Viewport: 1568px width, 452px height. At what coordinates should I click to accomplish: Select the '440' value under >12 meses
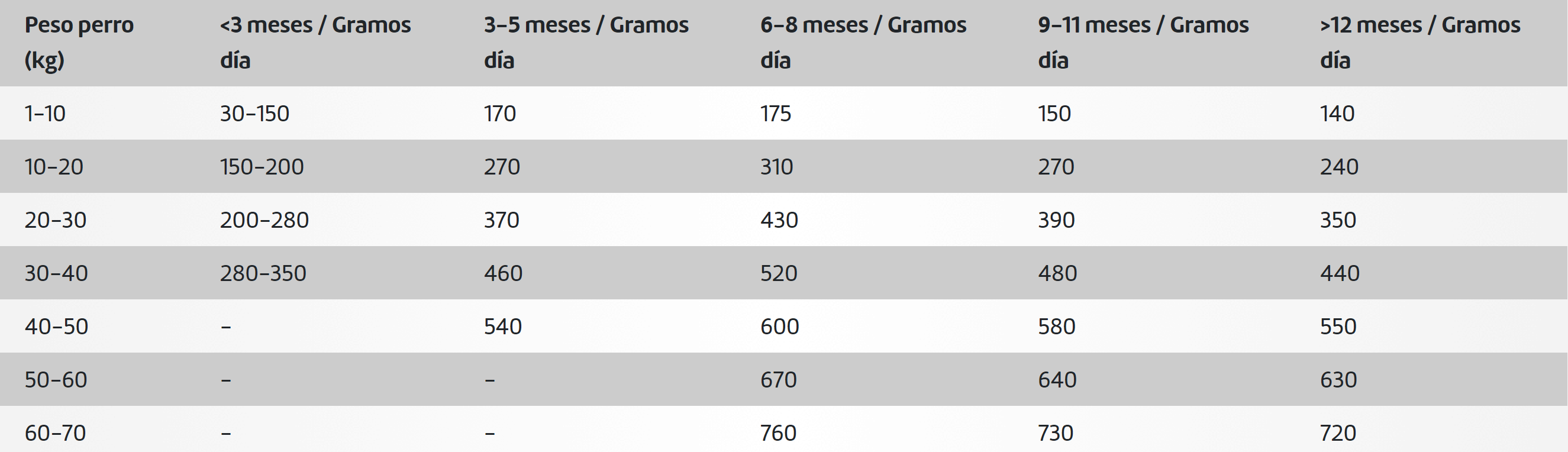(1340, 273)
